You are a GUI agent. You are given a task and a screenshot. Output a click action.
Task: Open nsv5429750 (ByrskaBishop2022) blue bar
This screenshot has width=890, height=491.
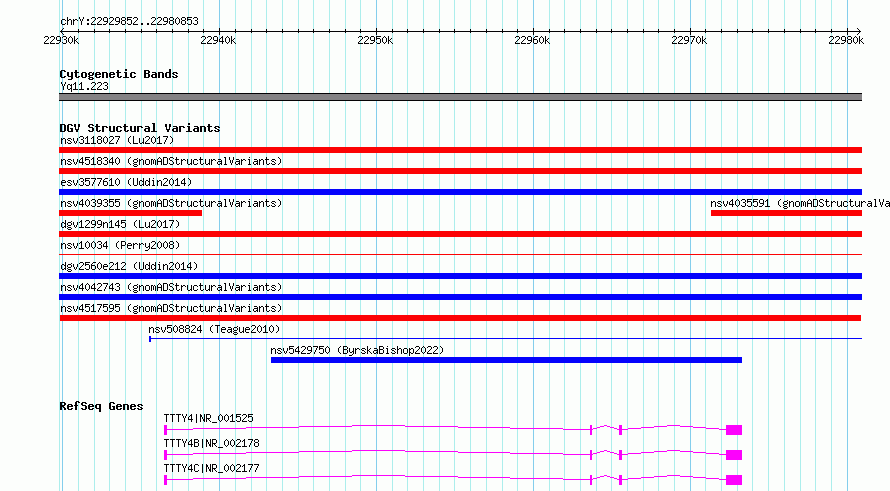point(506,360)
